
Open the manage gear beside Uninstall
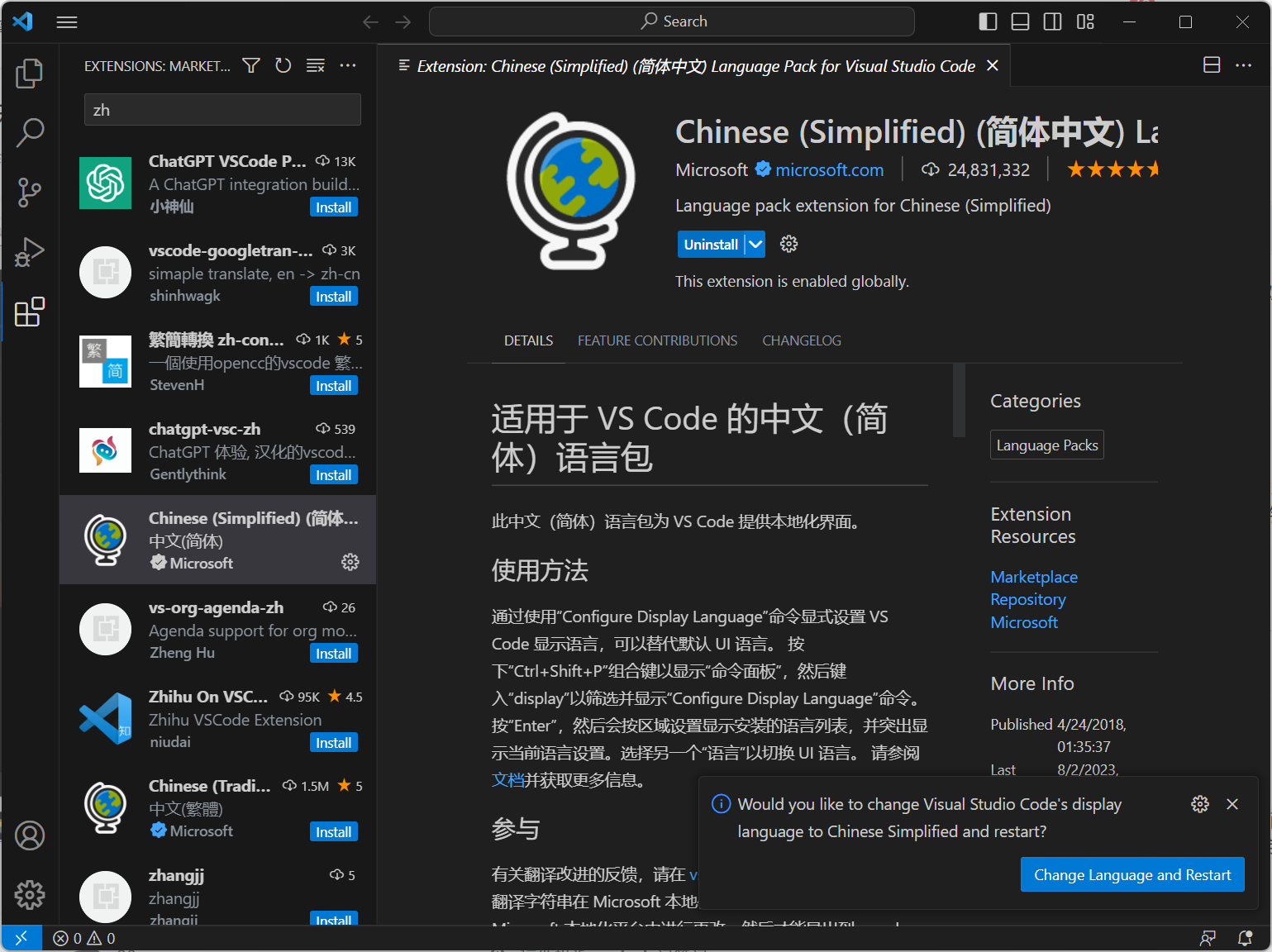coord(789,244)
